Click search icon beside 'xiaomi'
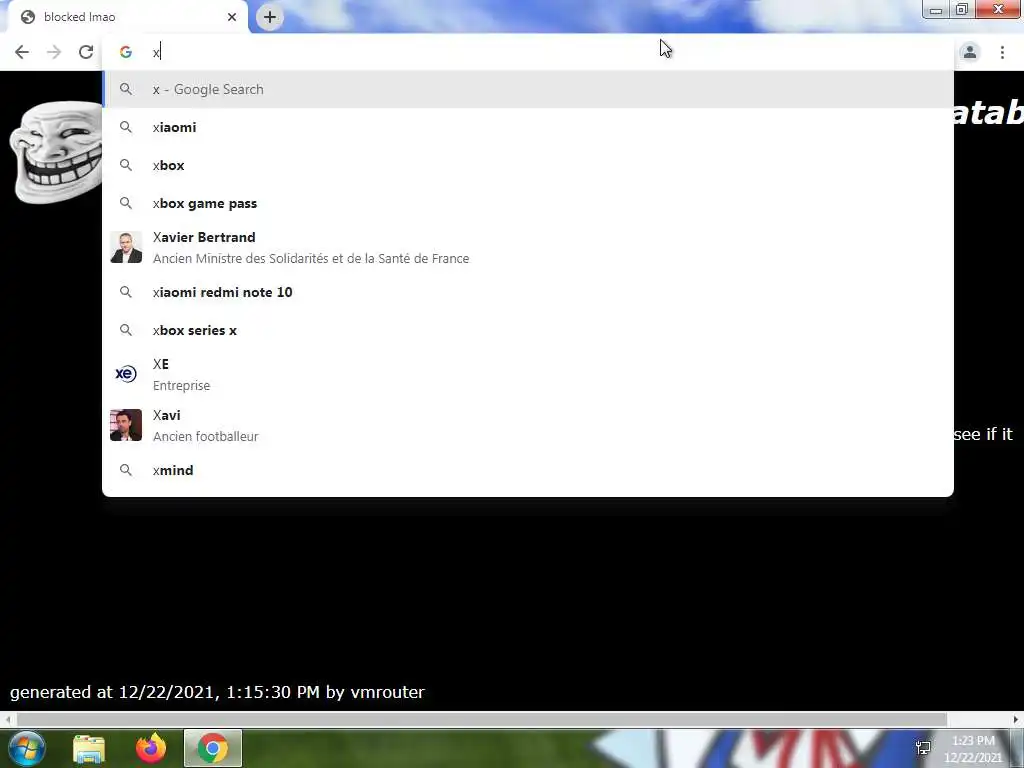1024x768 pixels. [126, 127]
